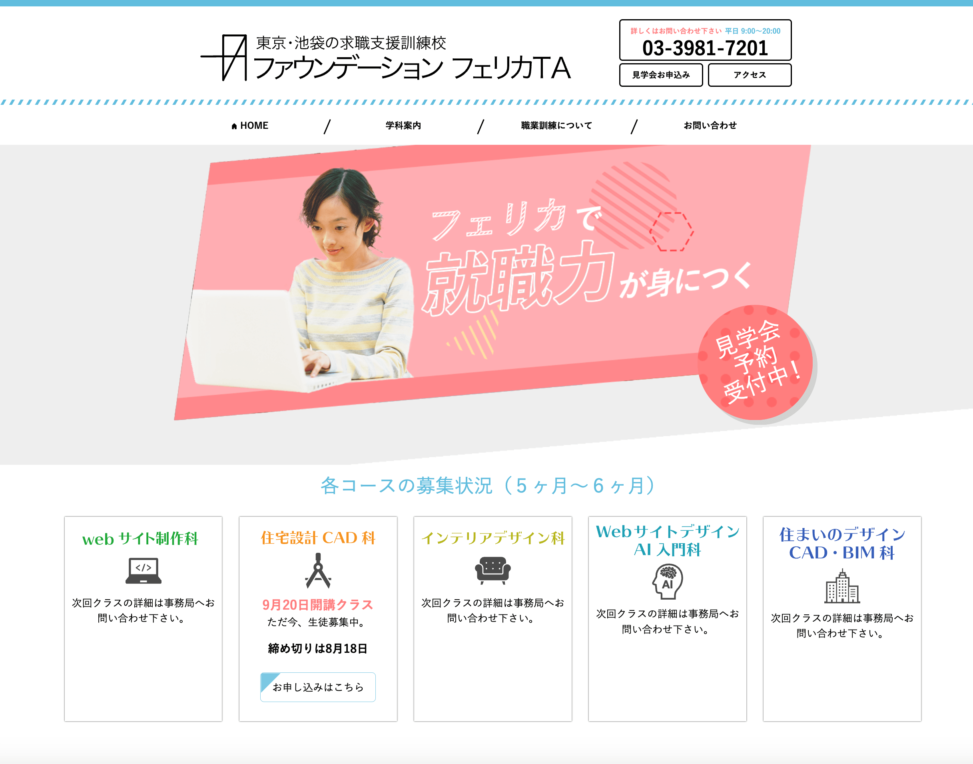The width and height of the screenshot is (973, 764).
Task: Click the 見学会お申込み button
Action: [661, 75]
